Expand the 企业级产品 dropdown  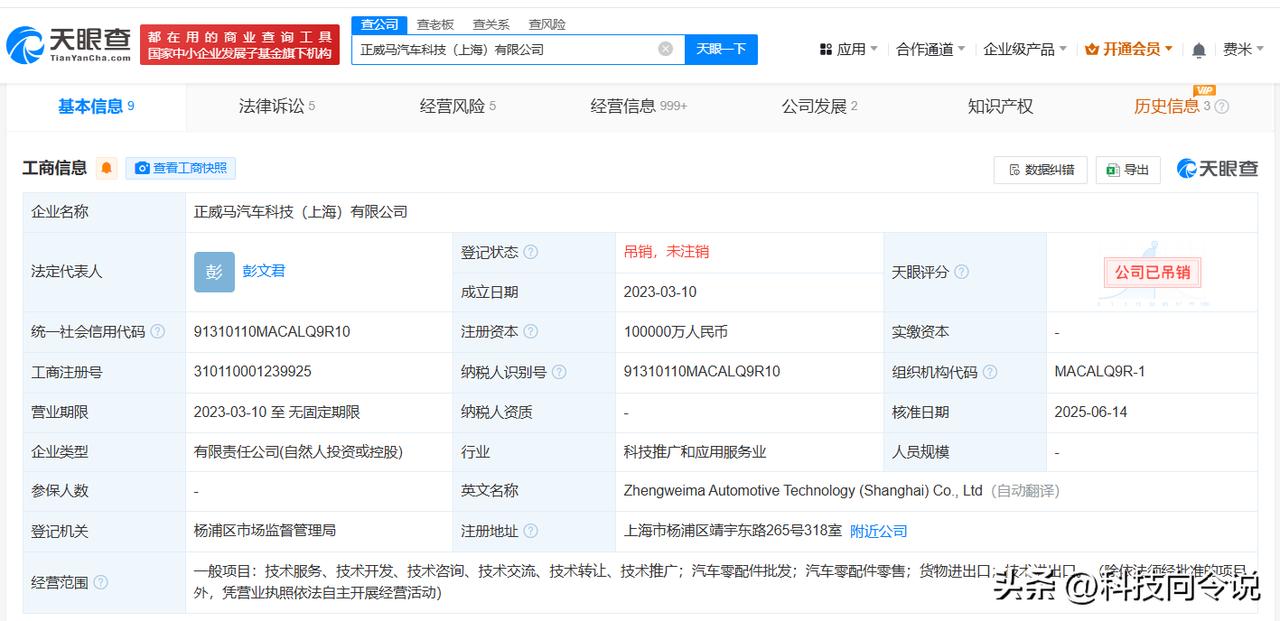[1025, 49]
